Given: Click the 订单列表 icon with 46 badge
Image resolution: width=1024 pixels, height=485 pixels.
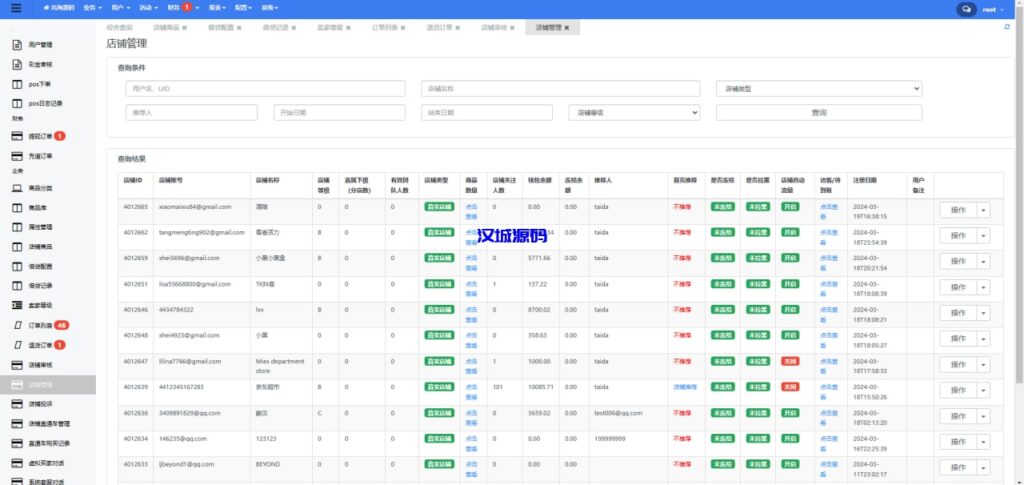Looking at the screenshot, I should click(17, 326).
